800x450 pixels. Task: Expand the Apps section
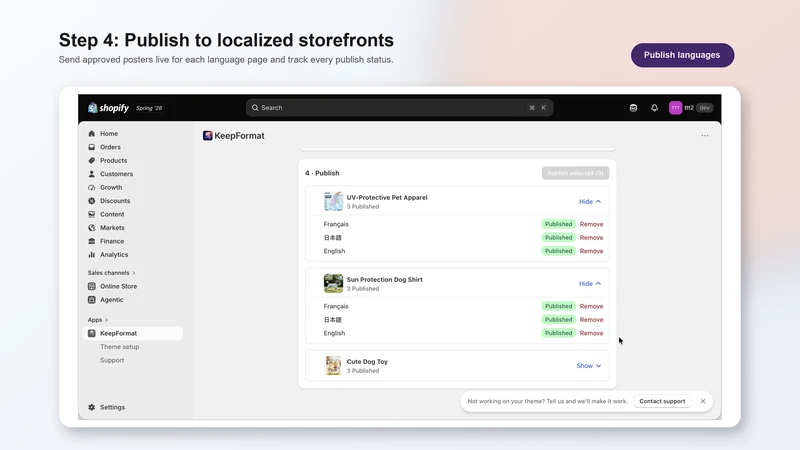tap(97, 320)
